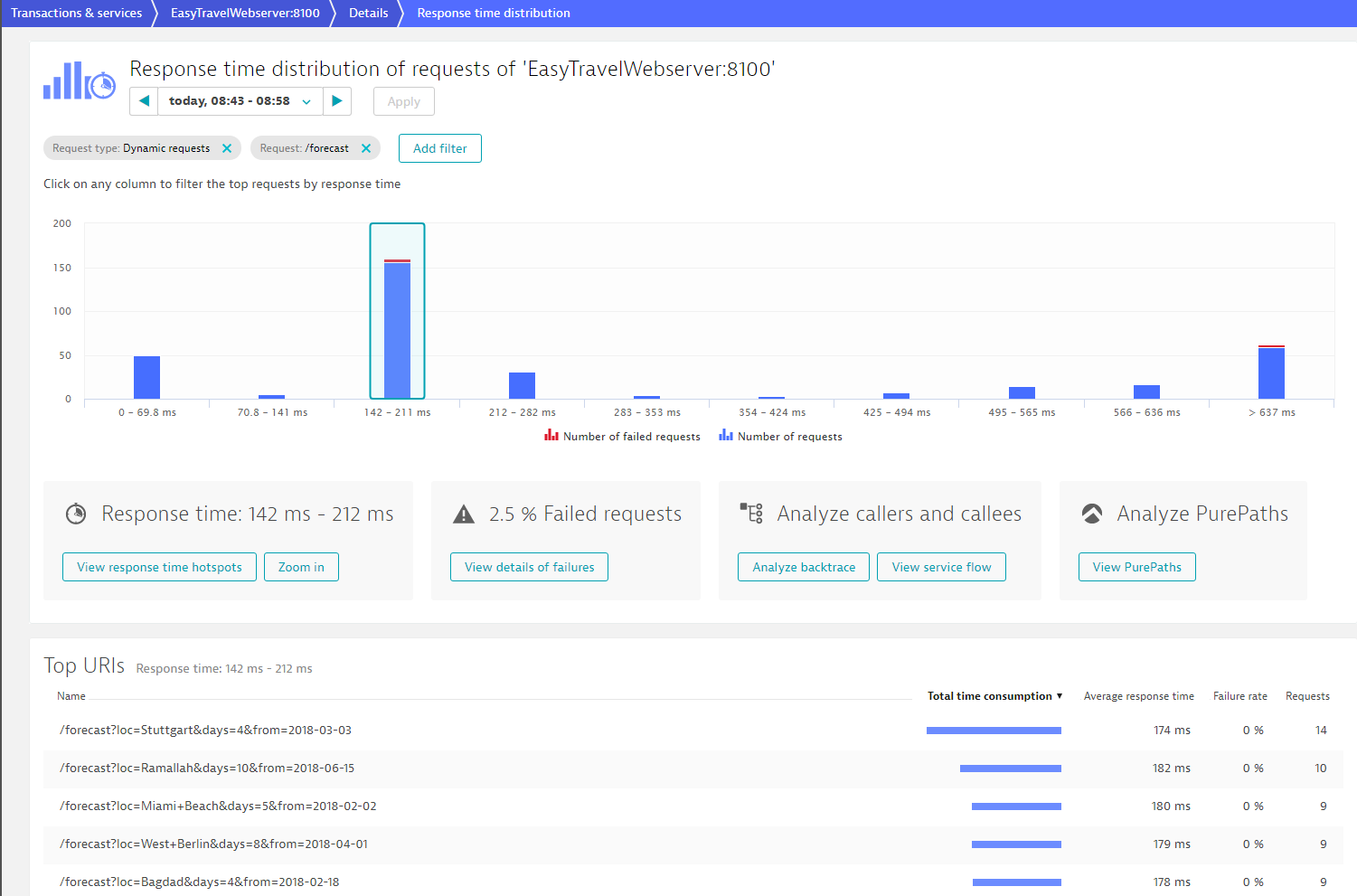Click the next timeframe arrow button
This screenshot has height=896, width=1357.
coord(337,101)
